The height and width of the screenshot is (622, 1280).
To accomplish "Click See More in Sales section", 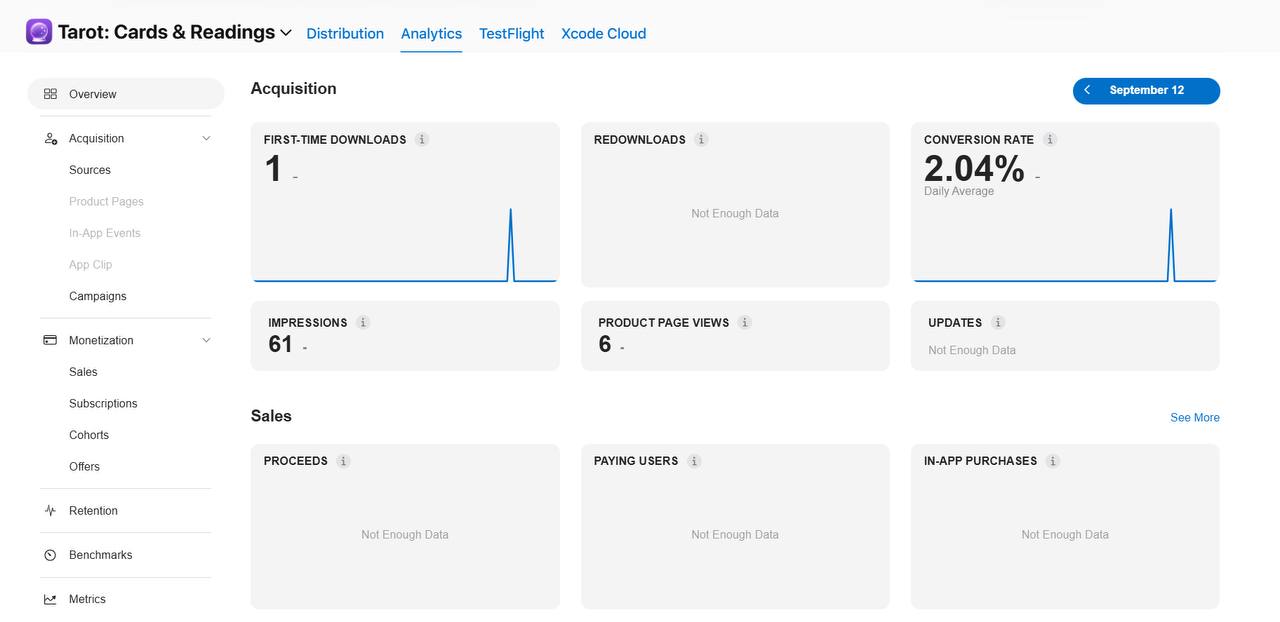I will coord(1195,418).
